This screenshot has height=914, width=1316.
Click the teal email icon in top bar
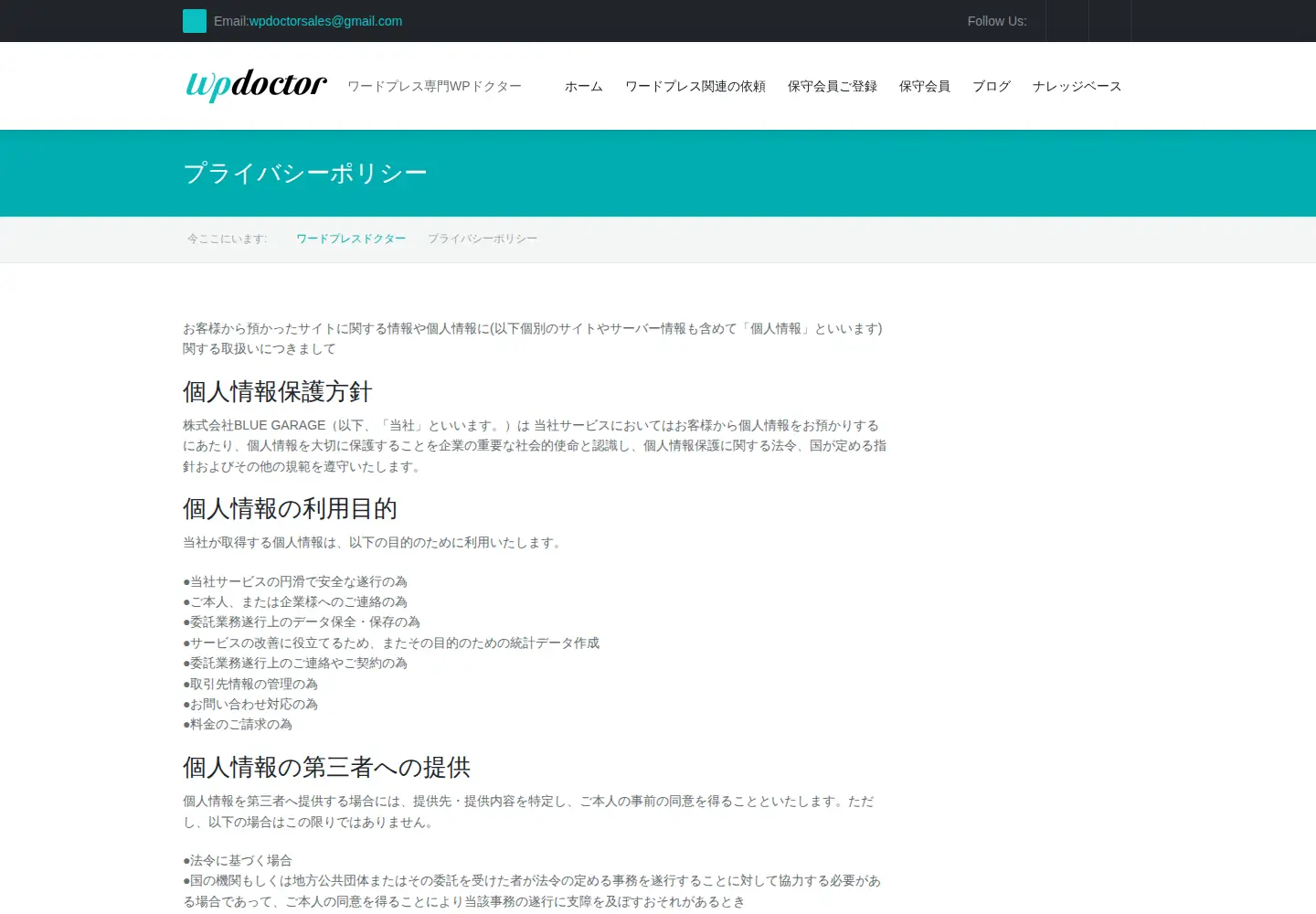[195, 21]
